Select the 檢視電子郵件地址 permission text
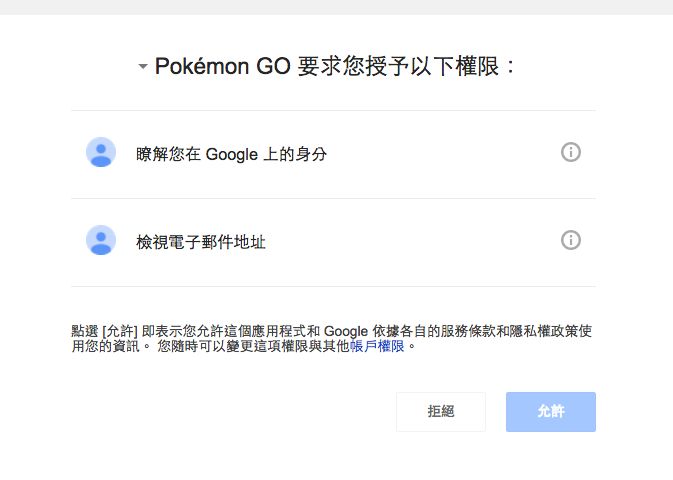This screenshot has height=480, width=673. point(201,242)
